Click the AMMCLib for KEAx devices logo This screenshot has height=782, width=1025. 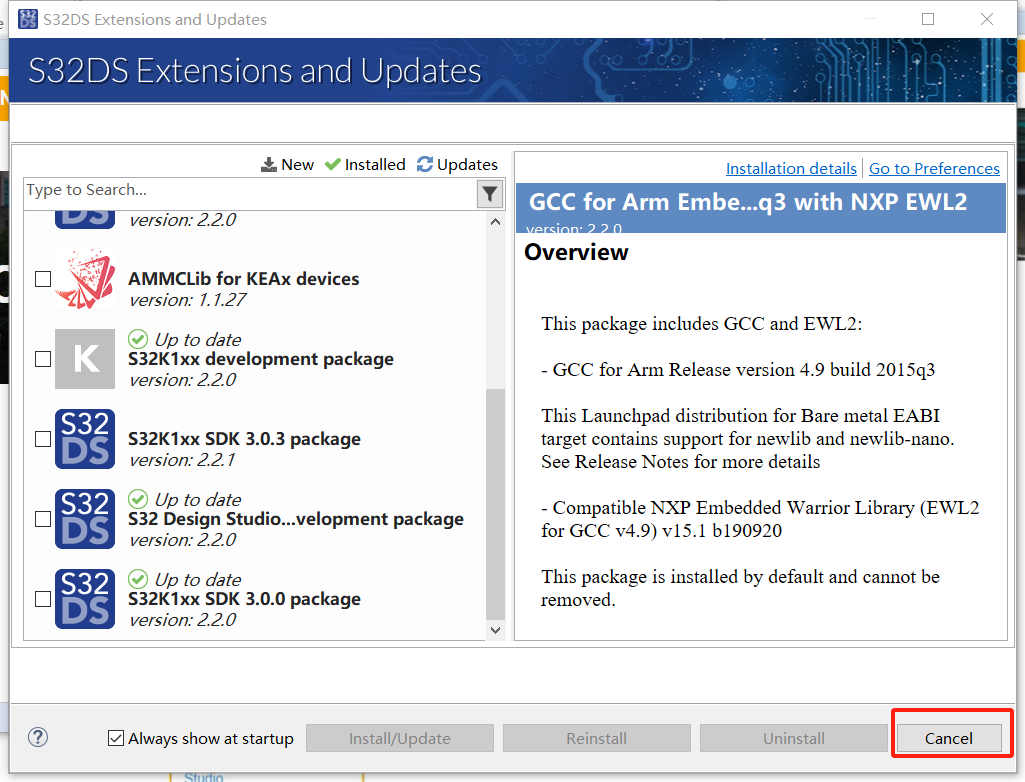(x=85, y=279)
